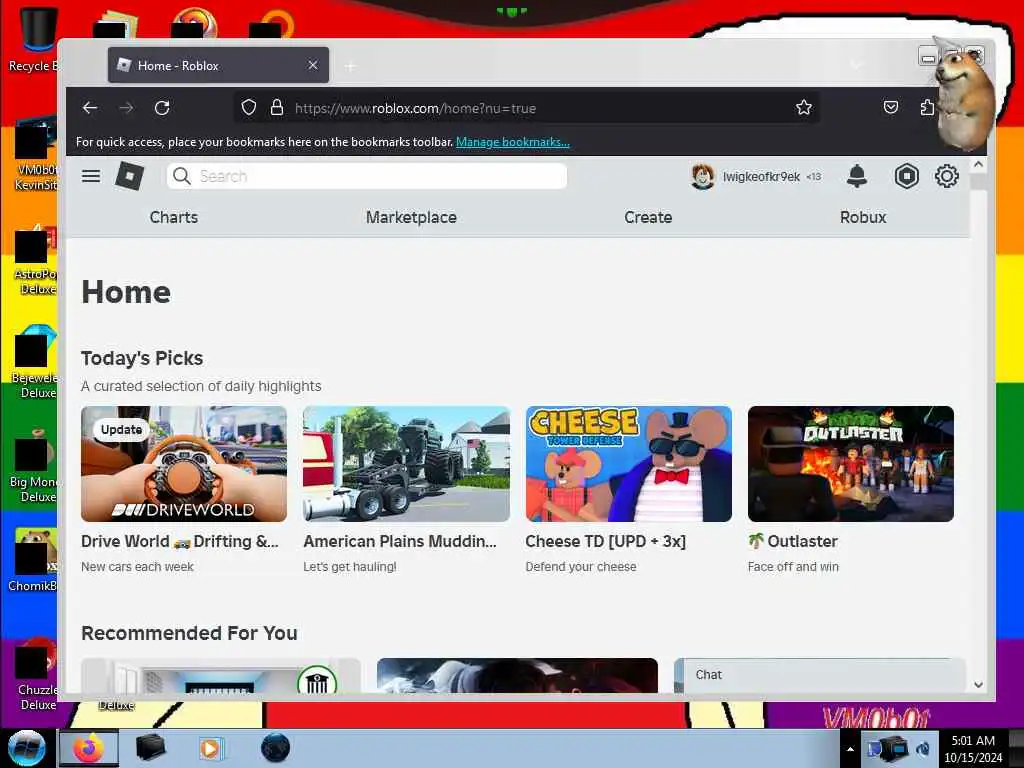Click the Cheese TD [UPD + 3x] title
Viewport: 1024px width, 768px height.
605,541
